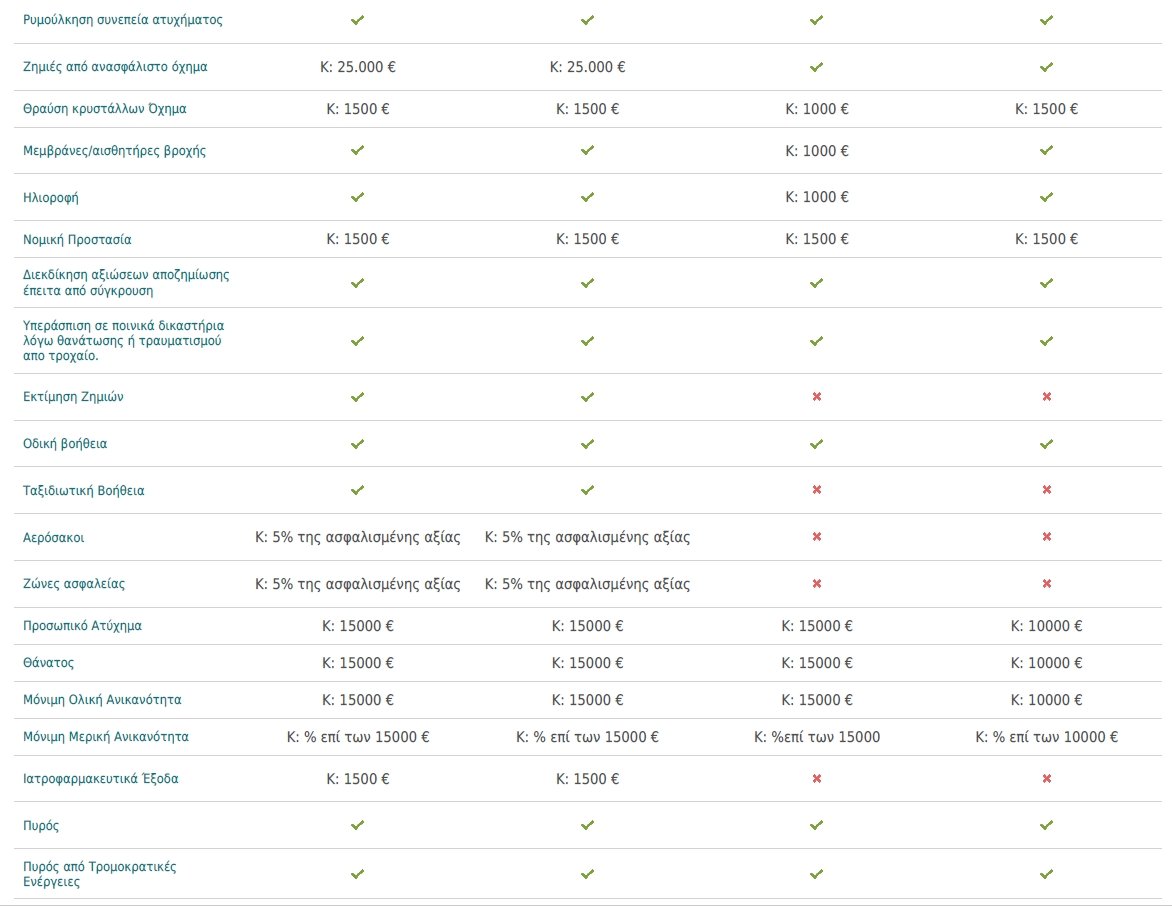
Task: Click K: 10000 € in the Θάνατος row
Action: [x=1046, y=663]
